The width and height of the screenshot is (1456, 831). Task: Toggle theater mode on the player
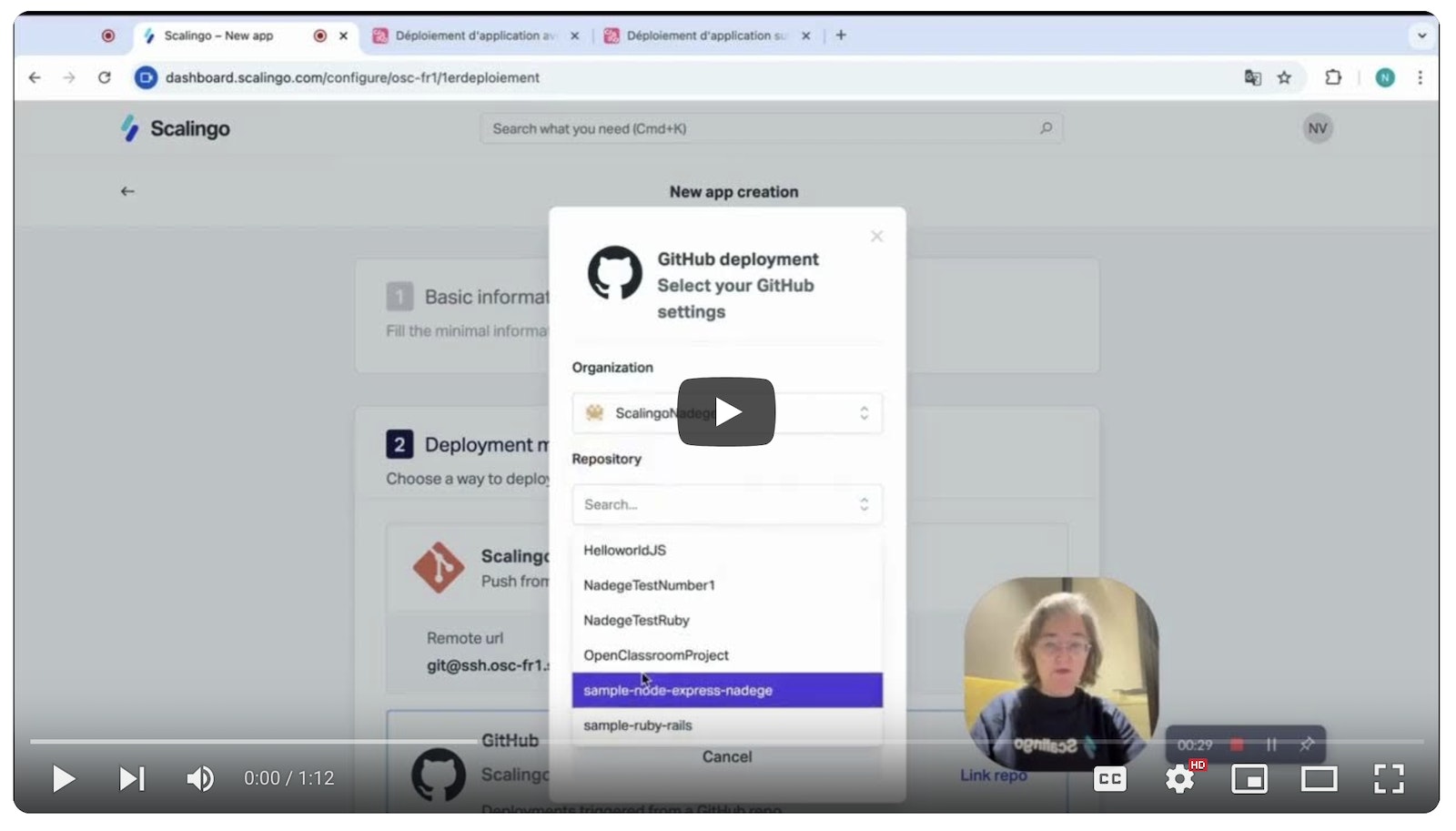1318,779
